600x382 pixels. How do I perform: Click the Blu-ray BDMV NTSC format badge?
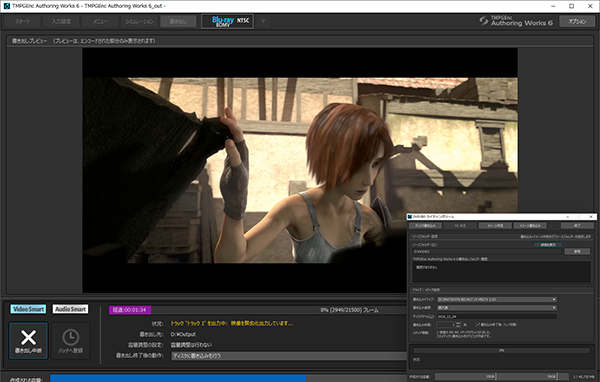click(x=227, y=21)
